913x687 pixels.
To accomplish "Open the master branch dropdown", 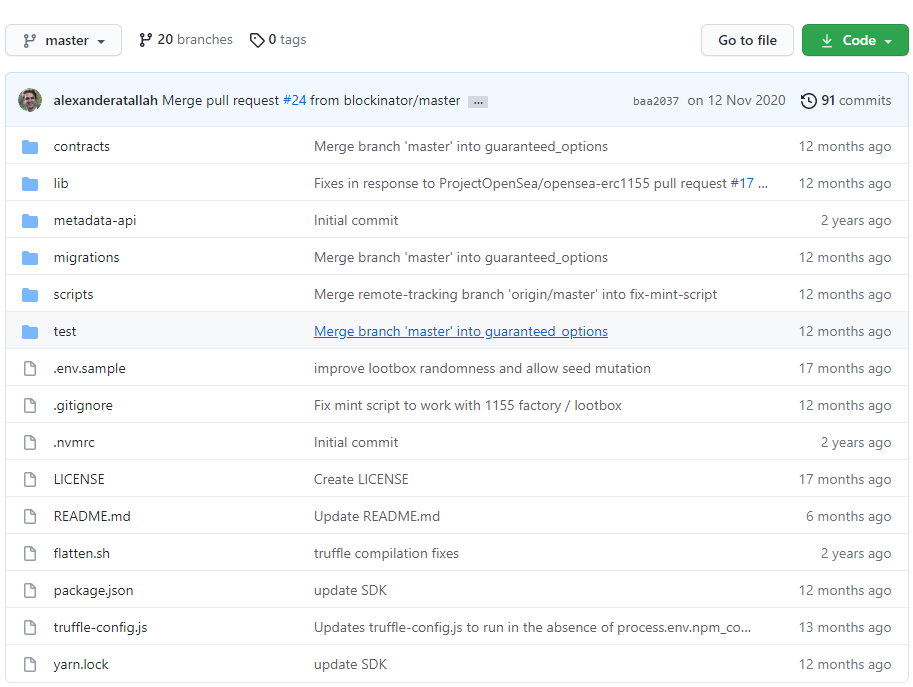I will click(64, 41).
